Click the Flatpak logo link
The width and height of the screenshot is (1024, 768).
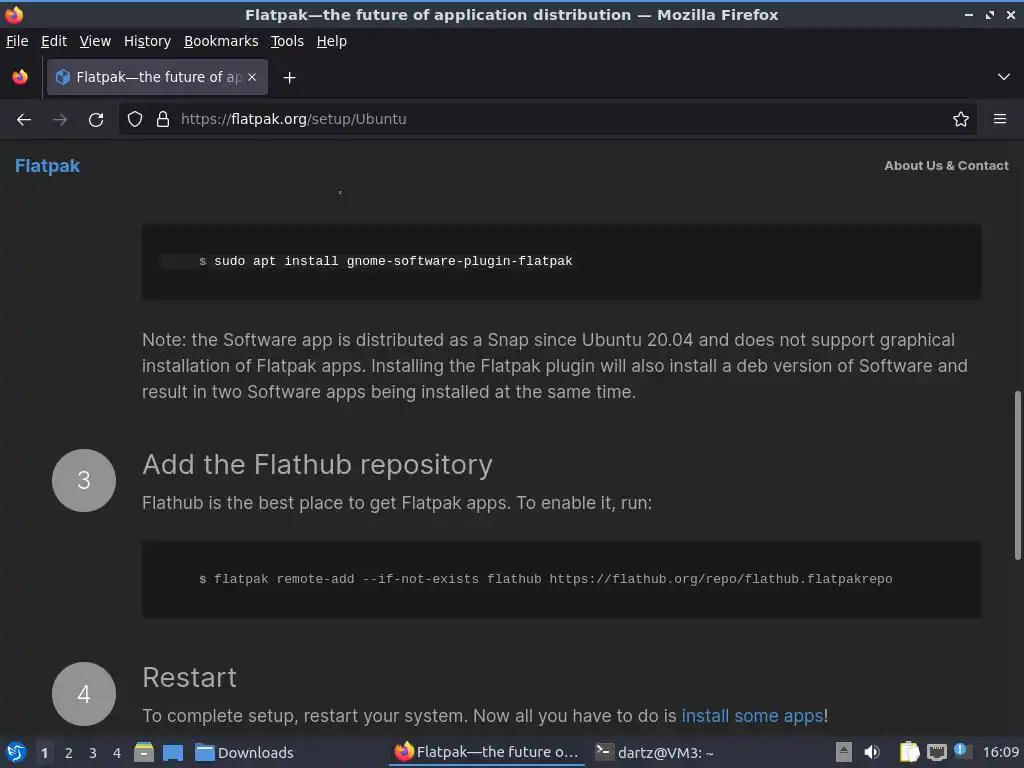pyautogui.click(x=47, y=166)
